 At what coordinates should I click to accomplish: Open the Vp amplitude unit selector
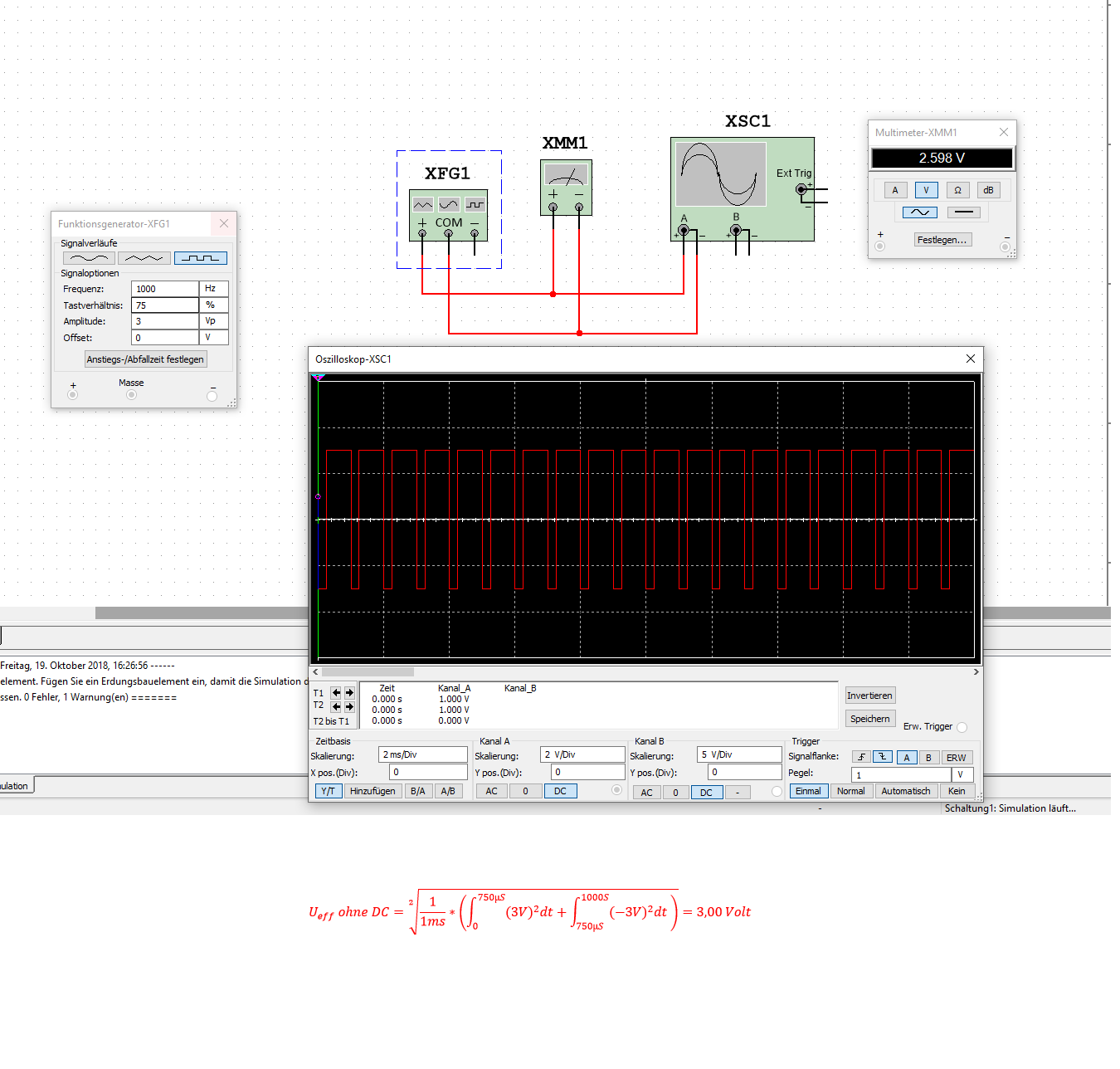pos(214,321)
